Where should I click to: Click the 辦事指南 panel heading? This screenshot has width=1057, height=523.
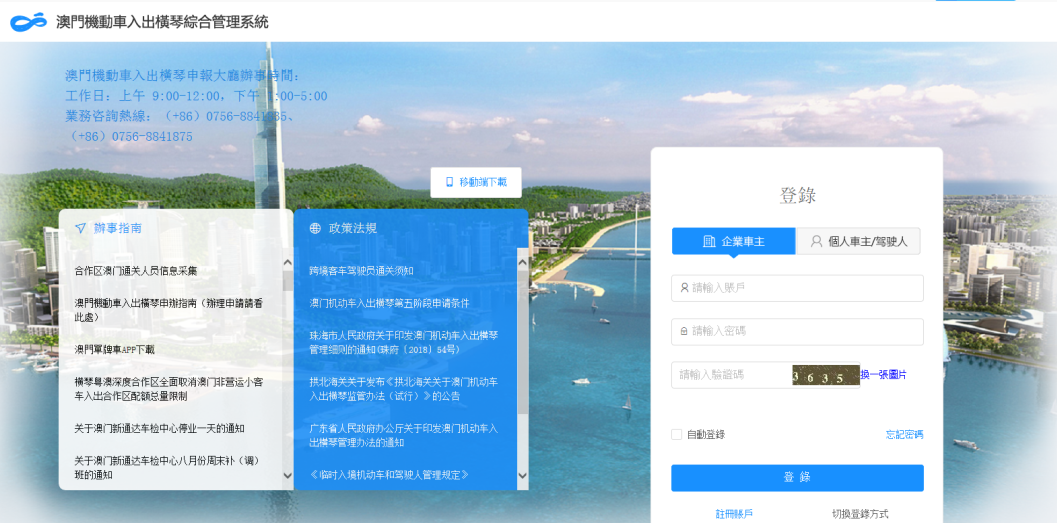tap(117, 228)
